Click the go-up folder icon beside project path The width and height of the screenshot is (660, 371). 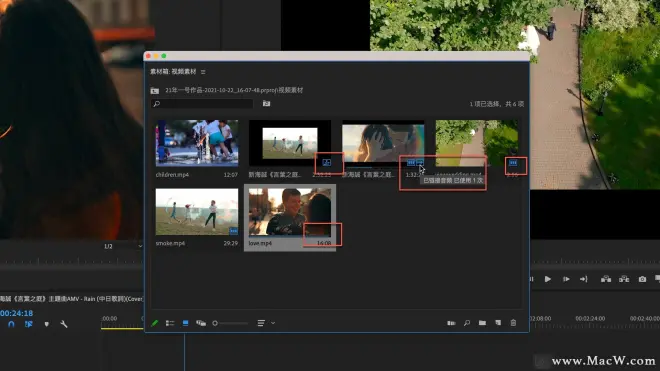155,91
